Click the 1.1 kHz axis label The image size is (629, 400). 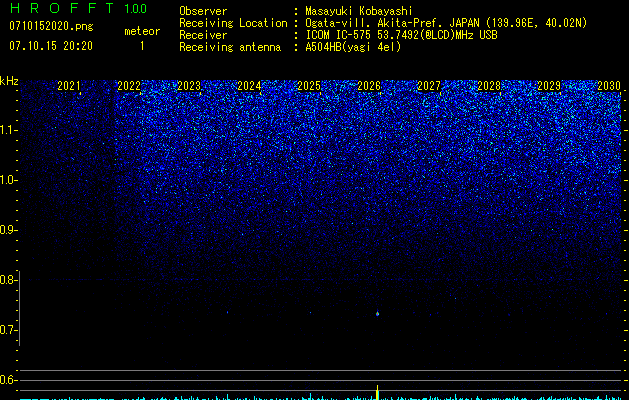[x=8, y=130]
